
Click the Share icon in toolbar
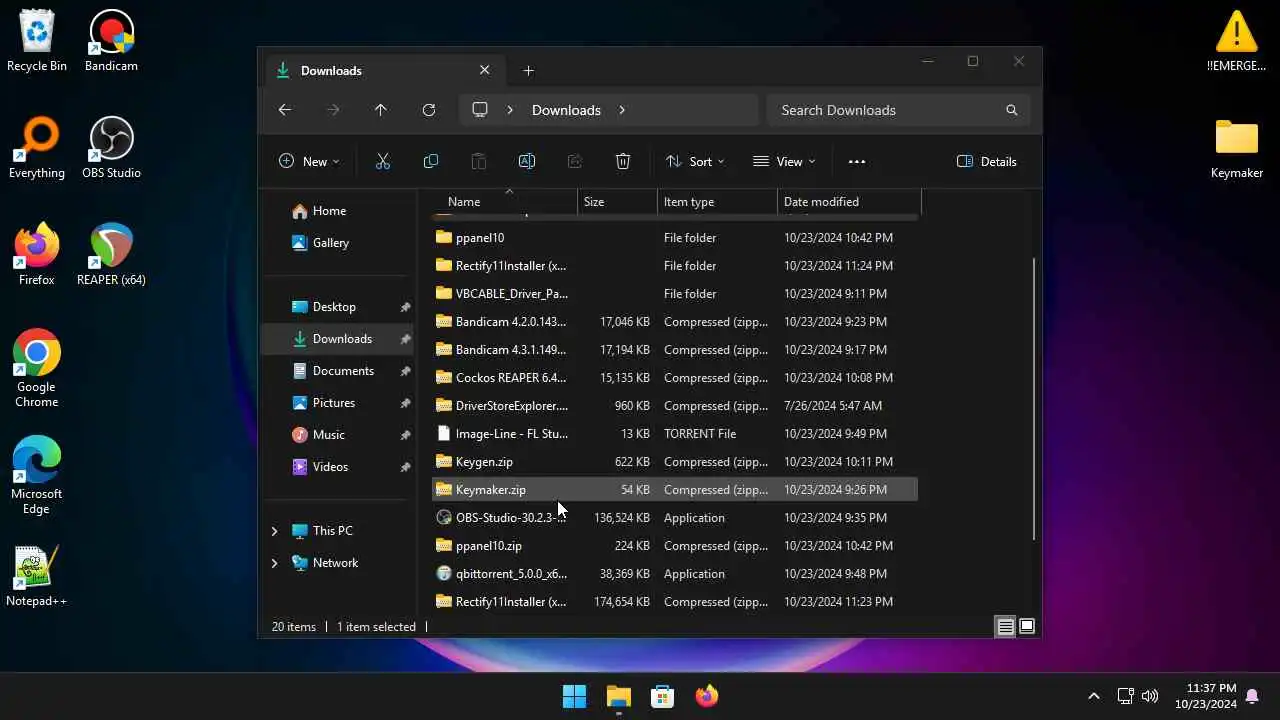pos(575,161)
